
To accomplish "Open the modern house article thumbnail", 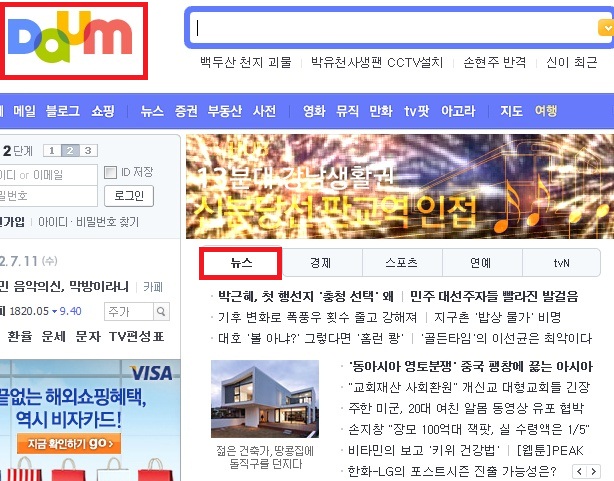I will (x=265, y=399).
